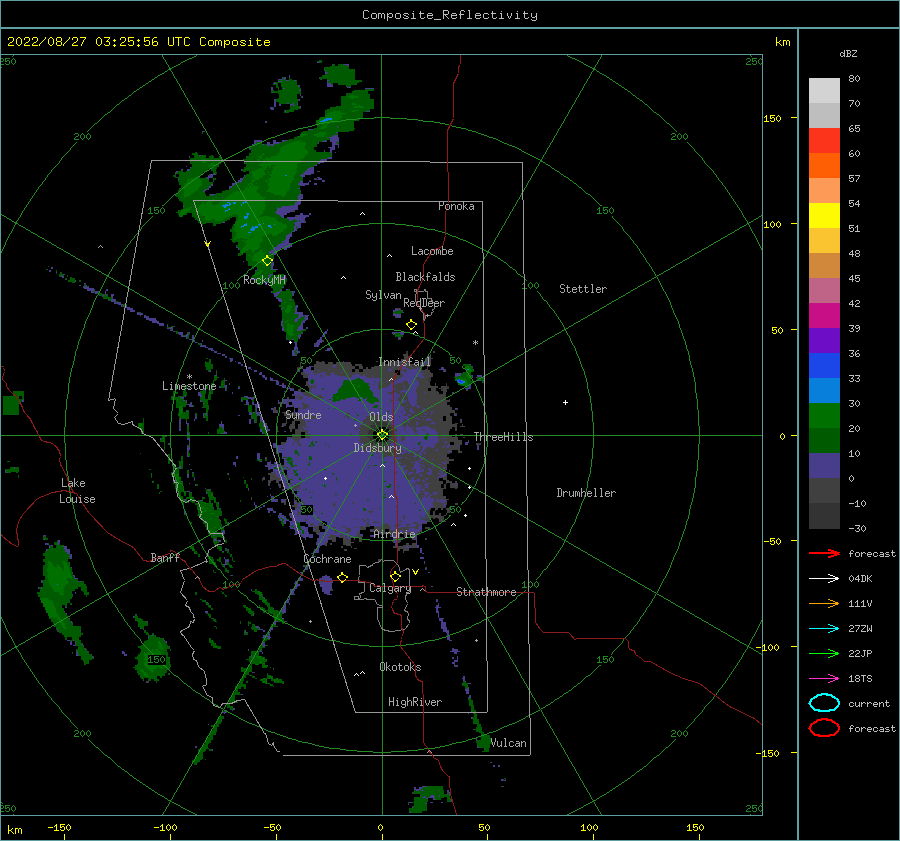900x841 pixels.
Task: Click the yellow diamond marker near RedDeer
Action: (411, 325)
